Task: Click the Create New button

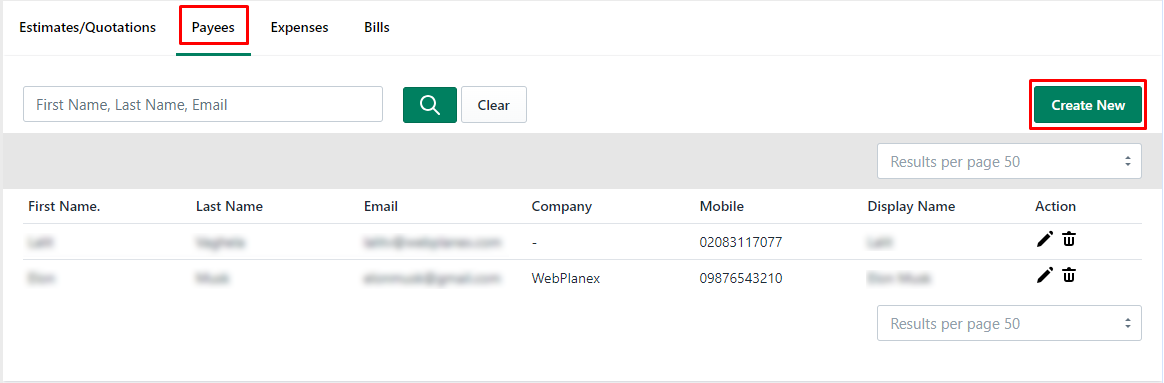Action: (x=1088, y=105)
